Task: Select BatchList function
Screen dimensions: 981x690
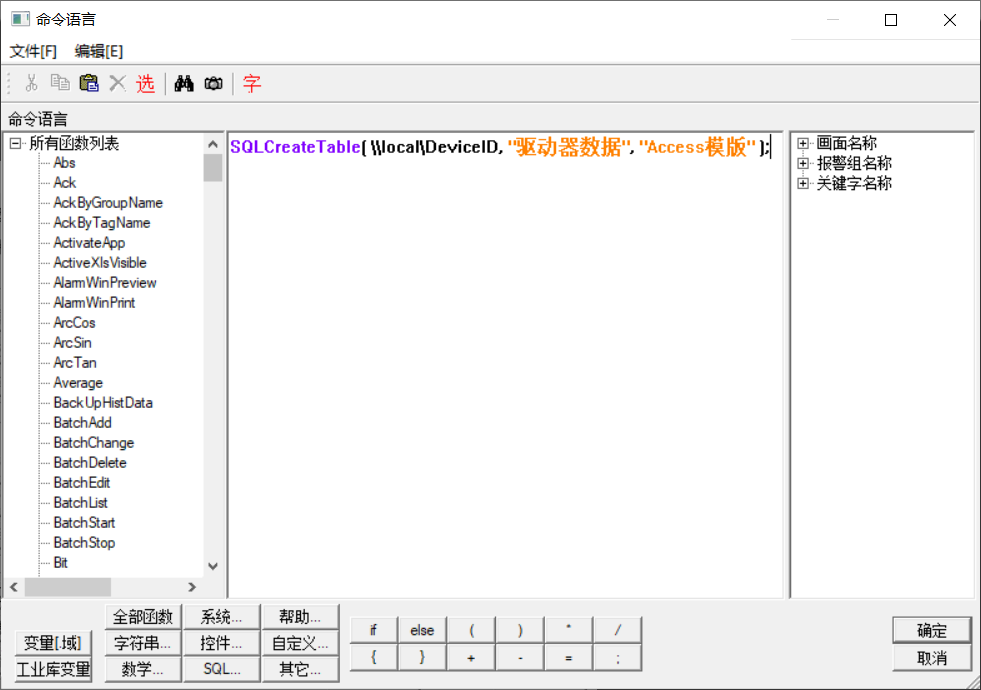Action: coord(81,503)
